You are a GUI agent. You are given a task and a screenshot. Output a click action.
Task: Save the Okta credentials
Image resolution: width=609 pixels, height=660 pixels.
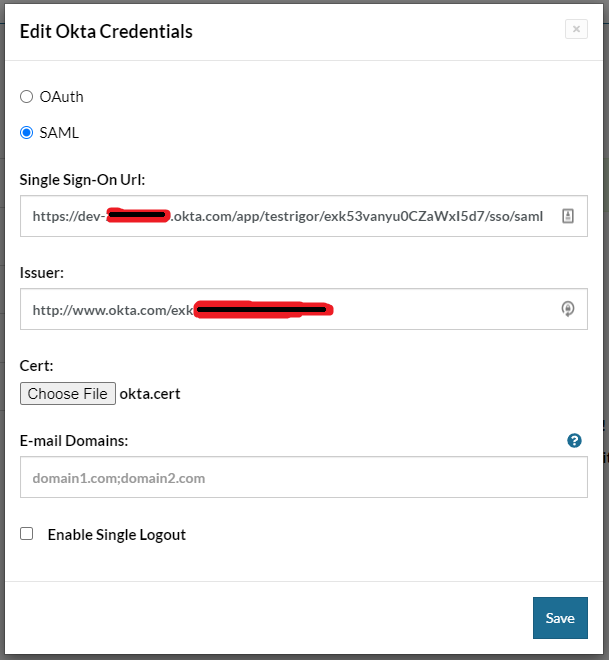point(560,618)
